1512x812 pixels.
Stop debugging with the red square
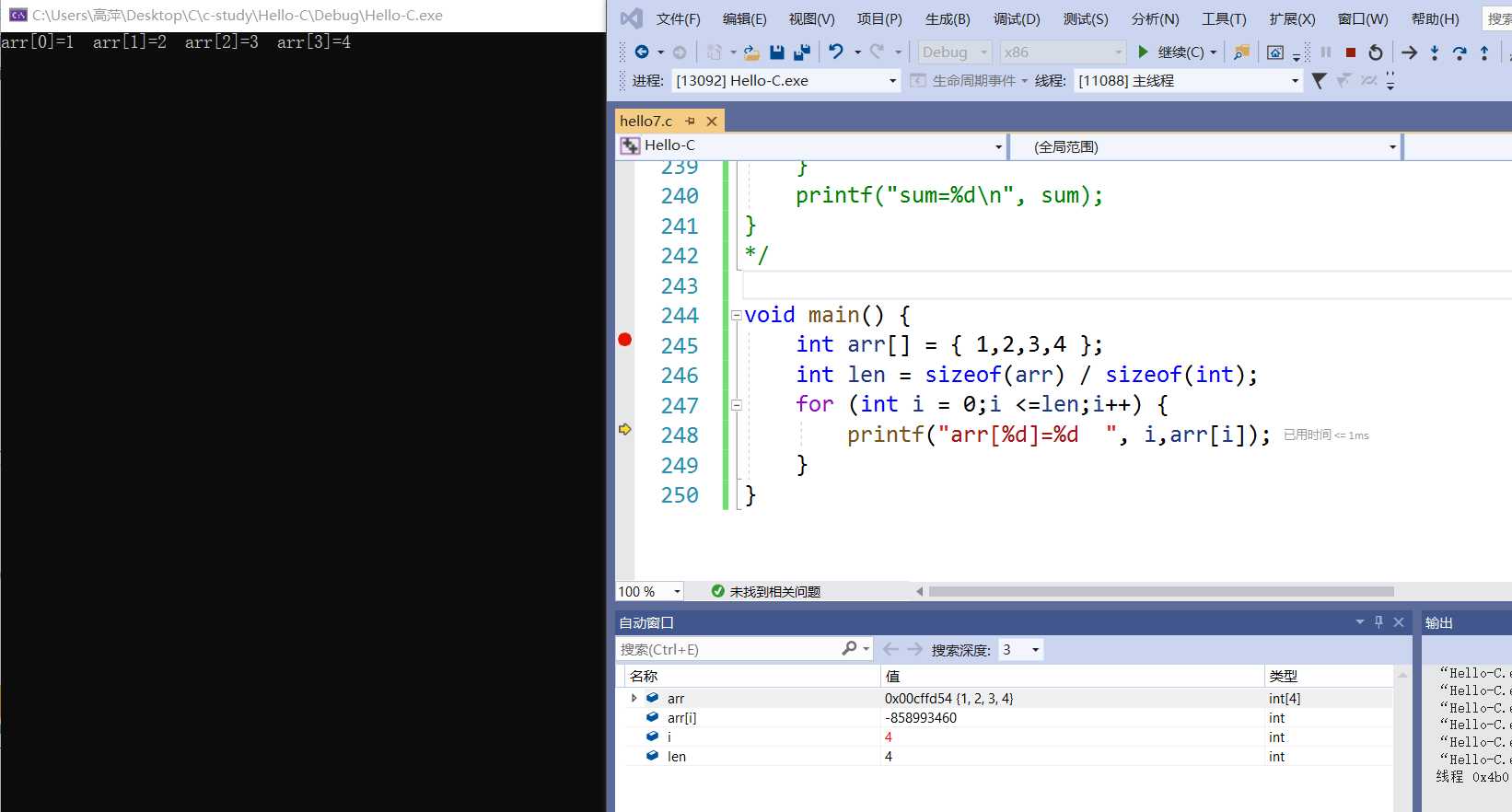point(1351,52)
